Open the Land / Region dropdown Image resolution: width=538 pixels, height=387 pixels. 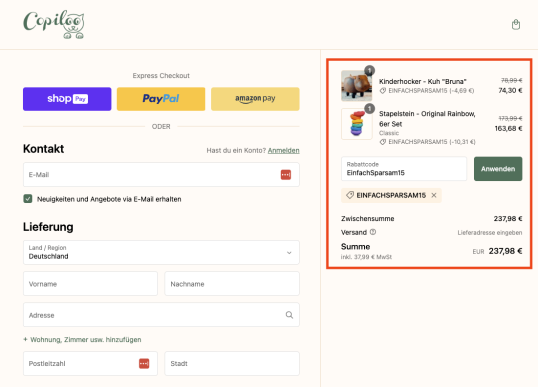click(x=161, y=253)
